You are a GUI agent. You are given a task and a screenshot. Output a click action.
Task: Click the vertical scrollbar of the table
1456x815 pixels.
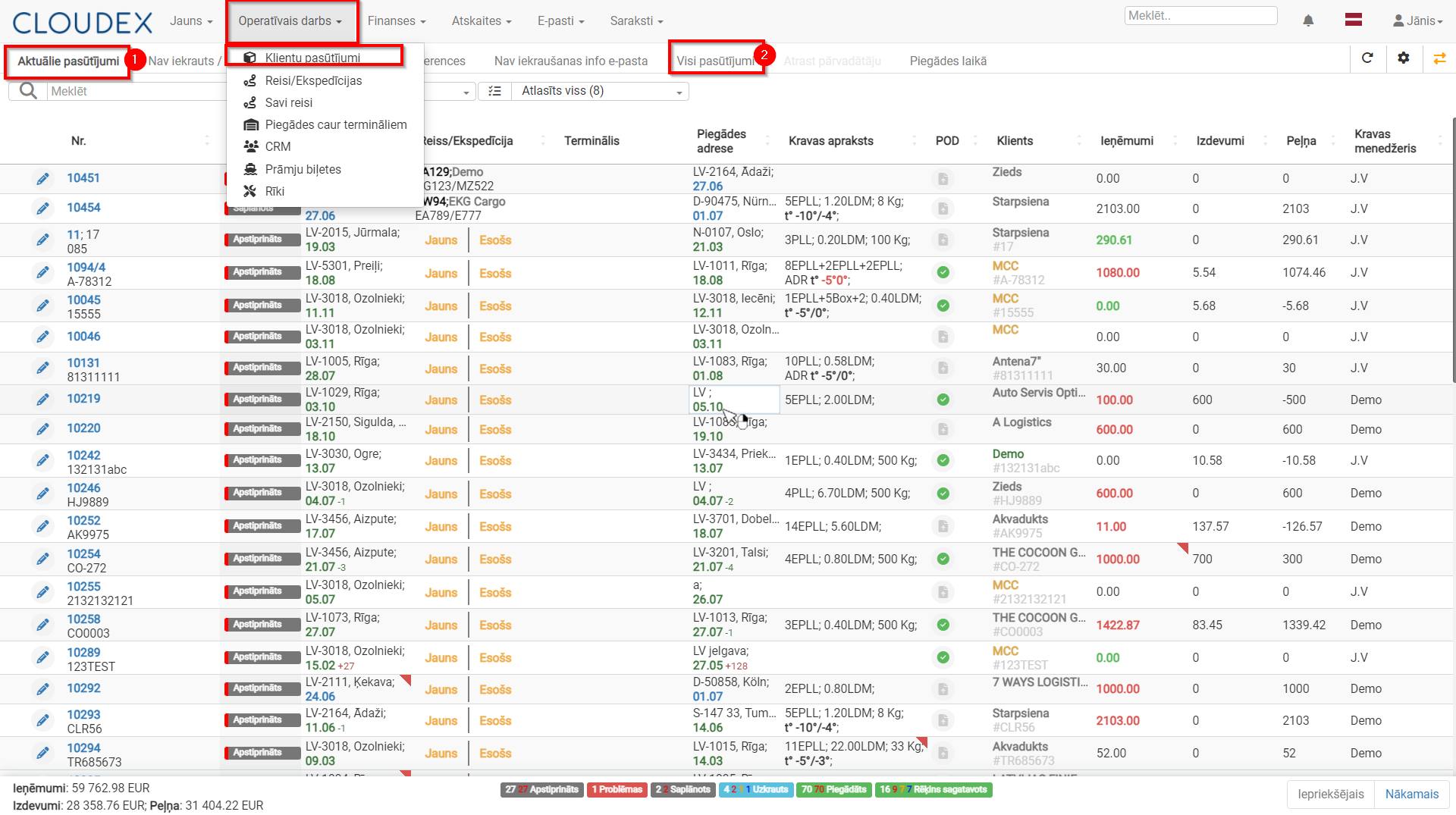point(1453,250)
